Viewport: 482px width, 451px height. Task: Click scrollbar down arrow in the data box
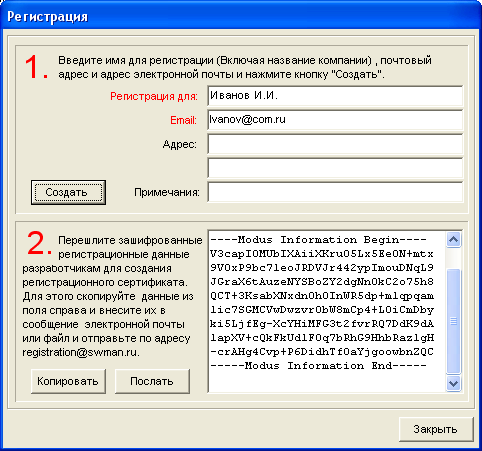(x=453, y=383)
